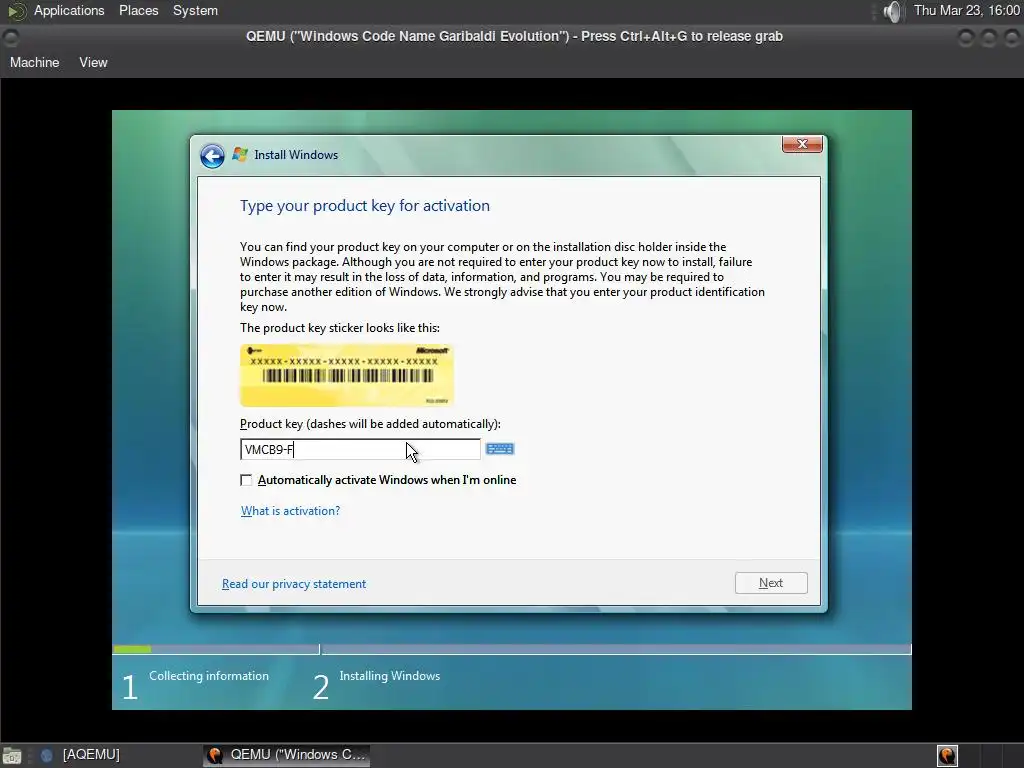Image resolution: width=1024 pixels, height=768 pixels.
Task: Open the System menu
Action: click(195, 10)
